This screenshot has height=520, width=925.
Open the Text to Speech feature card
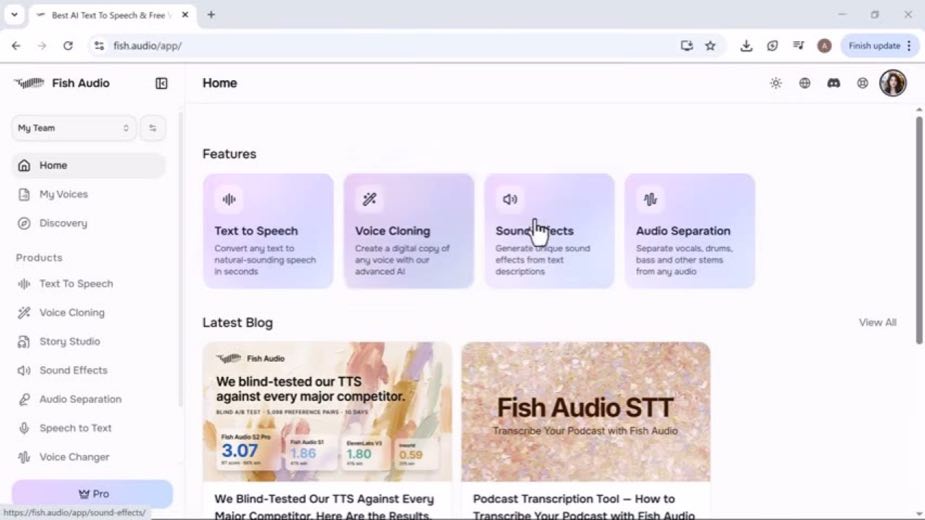pyautogui.click(x=268, y=231)
